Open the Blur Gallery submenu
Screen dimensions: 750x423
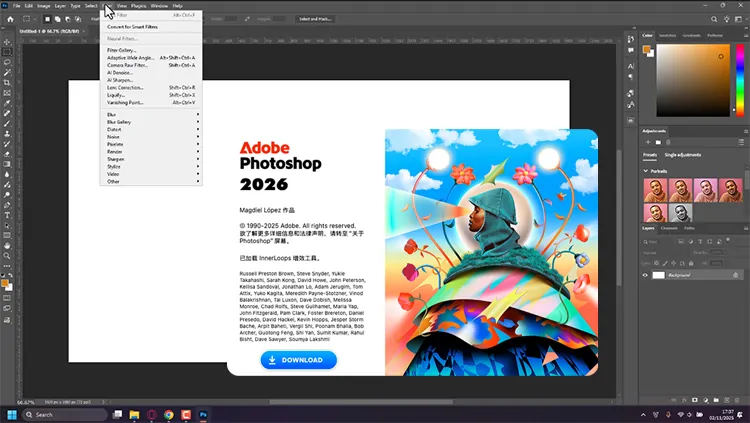[x=151, y=122]
